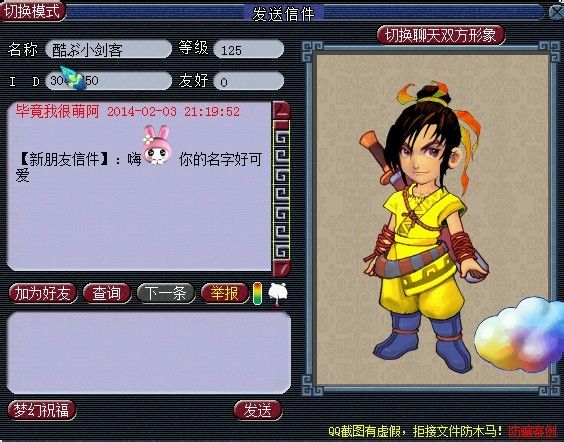Click the message scrollbar down arrow
The image size is (564, 442).
[x=281, y=268]
